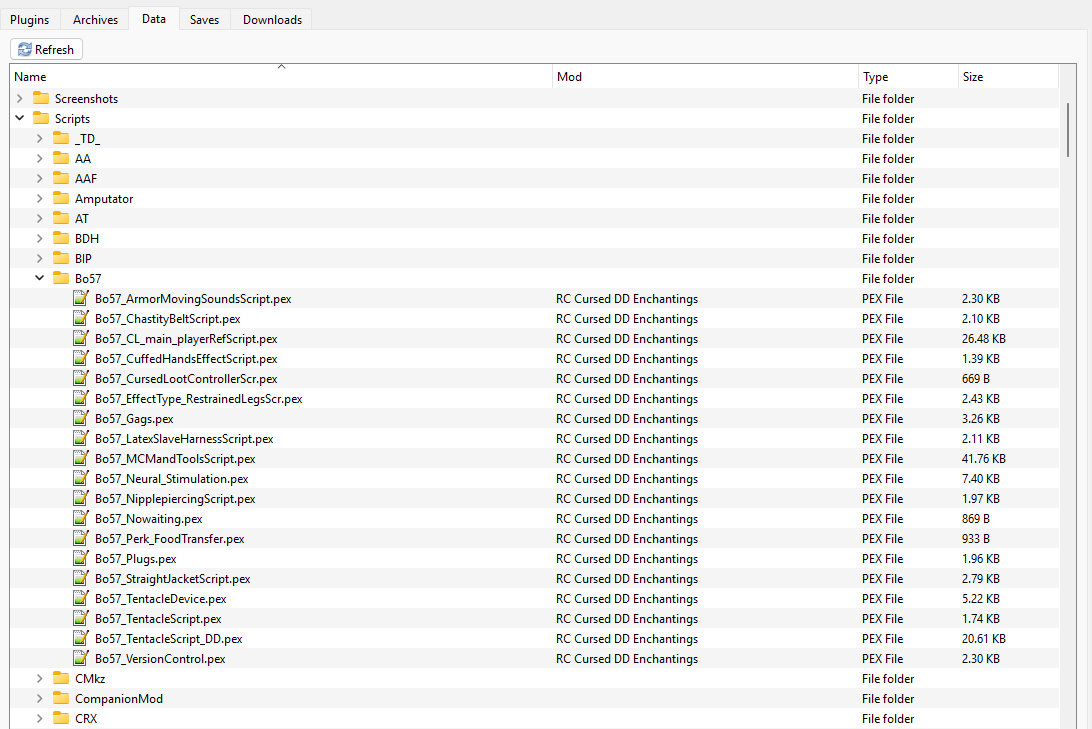
Task: Click the _TD_ folder icon
Action: coord(61,139)
